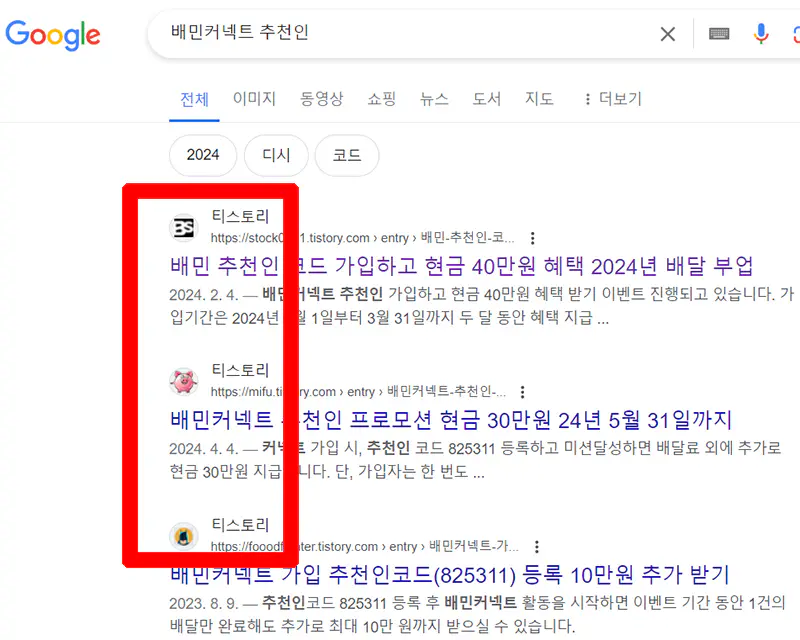Image resolution: width=800 pixels, height=640 pixels.
Task: Go to the 도서 tab
Action: (486, 98)
